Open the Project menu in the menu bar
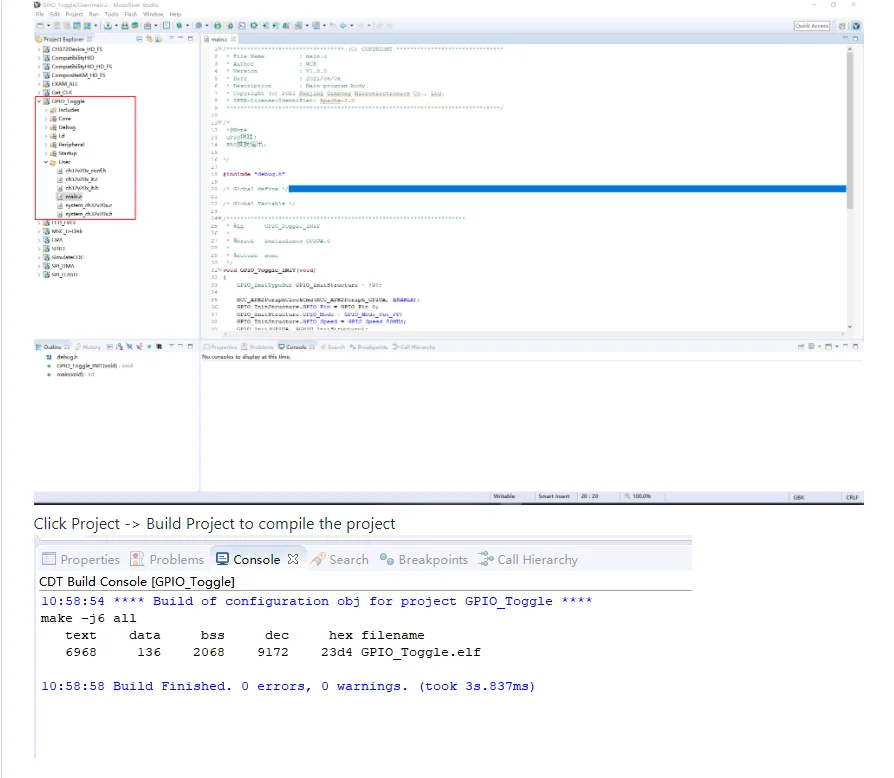The height and width of the screenshot is (778, 894). point(74,14)
